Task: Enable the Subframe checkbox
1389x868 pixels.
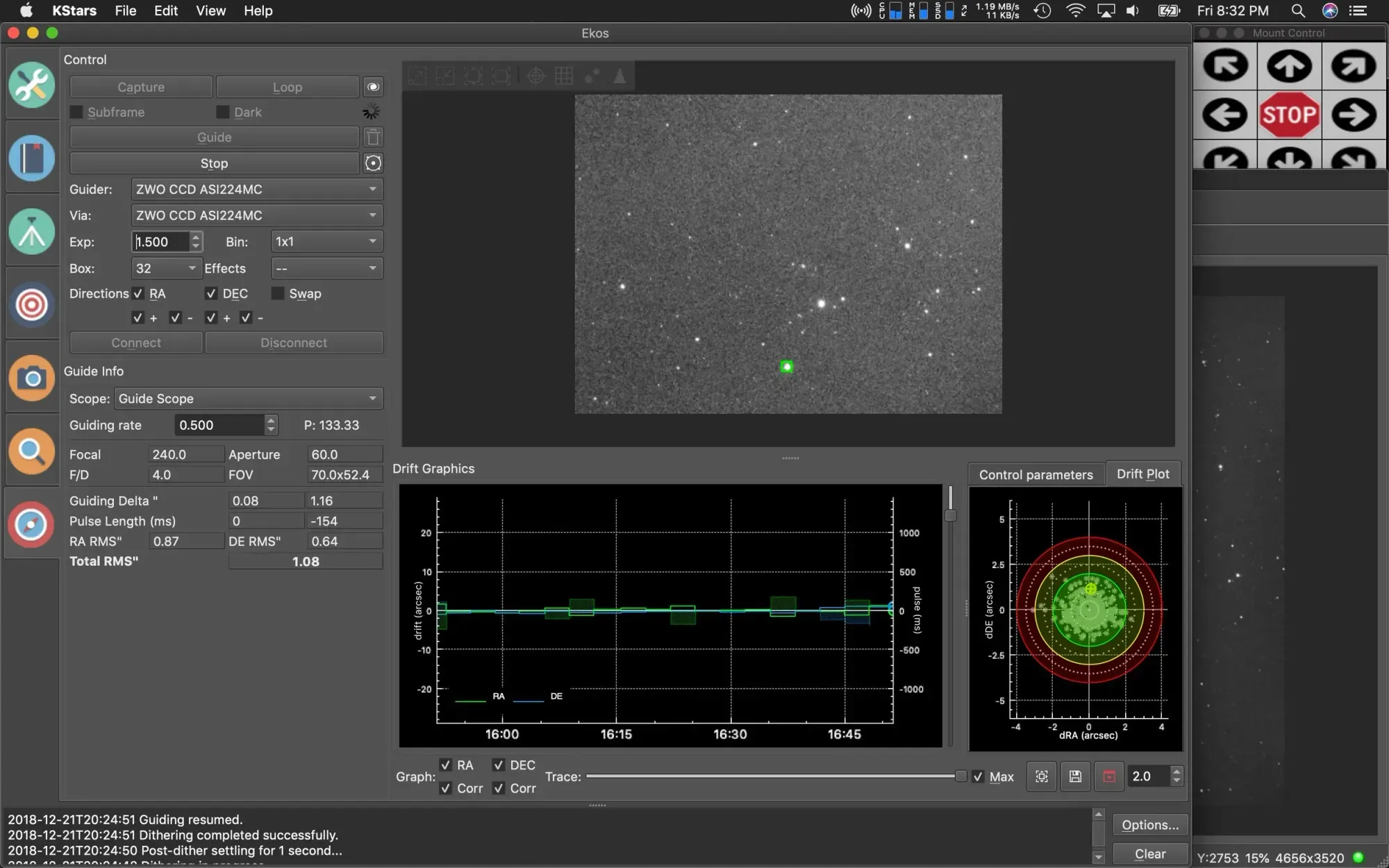Action: [x=76, y=112]
